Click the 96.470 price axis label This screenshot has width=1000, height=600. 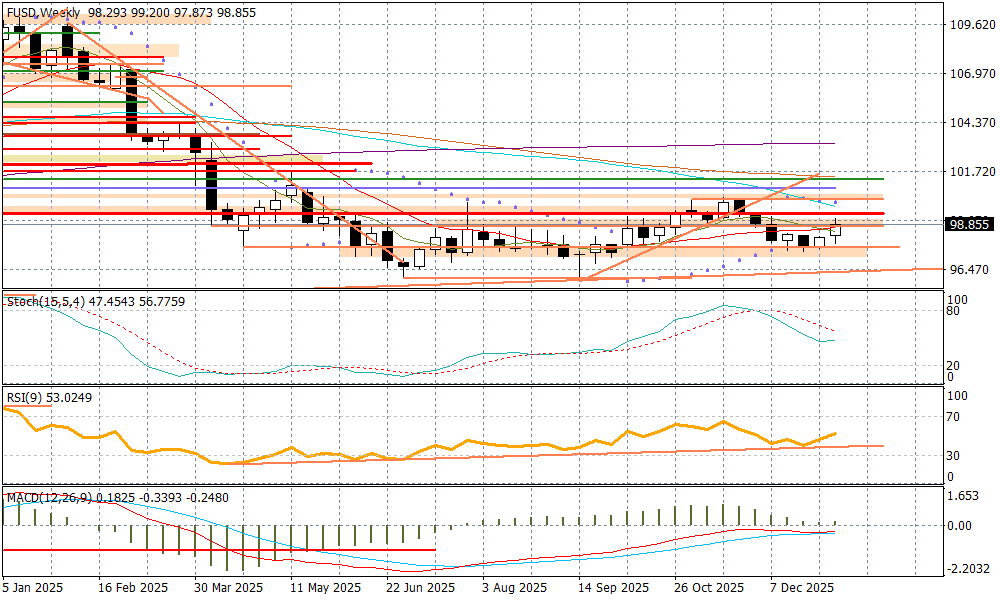point(969,270)
